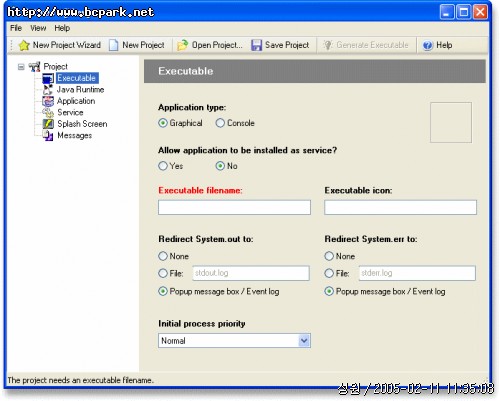
Task: Click the Executable filename input field
Action: click(x=234, y=207)
